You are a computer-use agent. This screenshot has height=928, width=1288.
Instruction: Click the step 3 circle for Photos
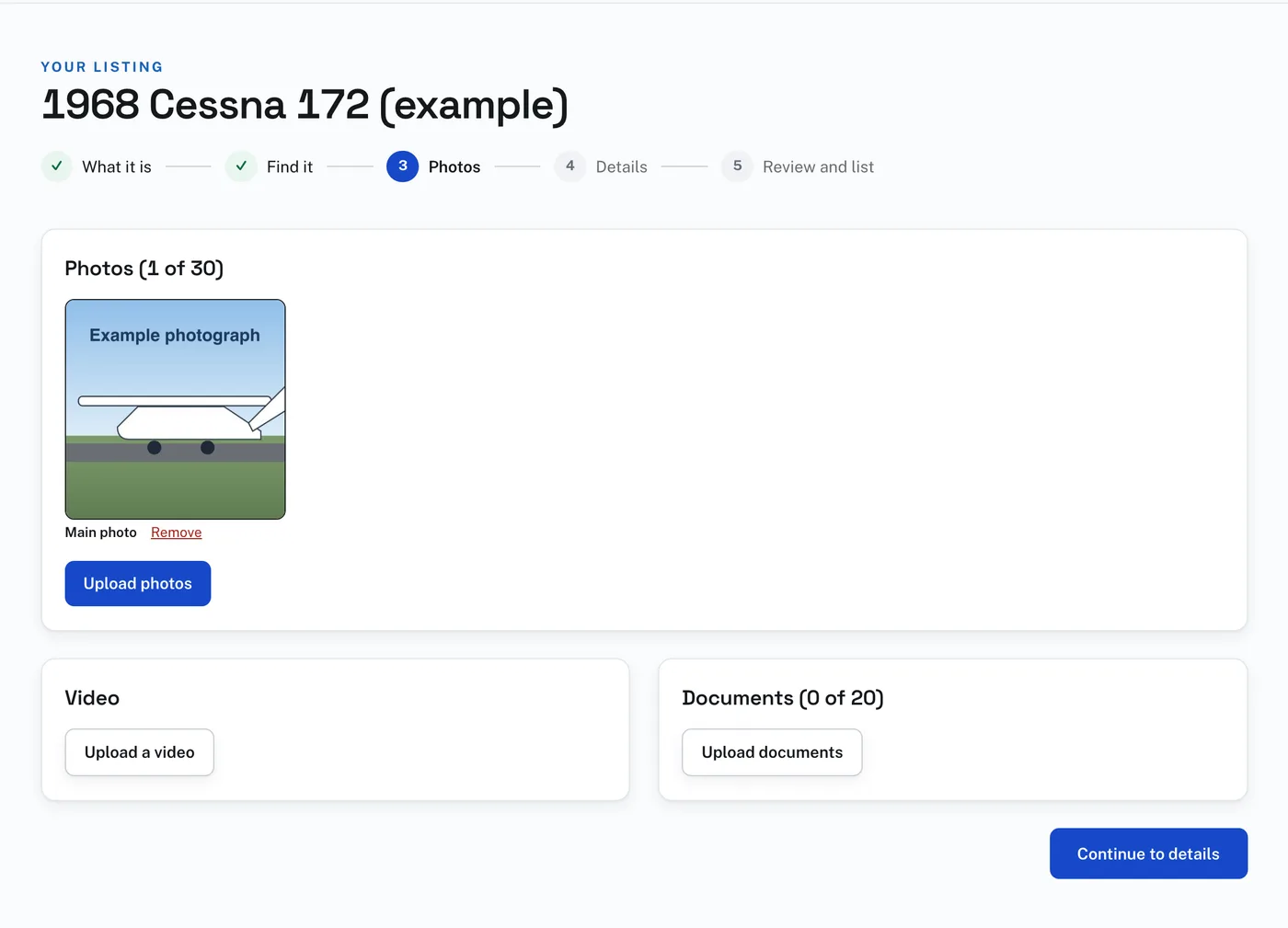pos(403,166)
